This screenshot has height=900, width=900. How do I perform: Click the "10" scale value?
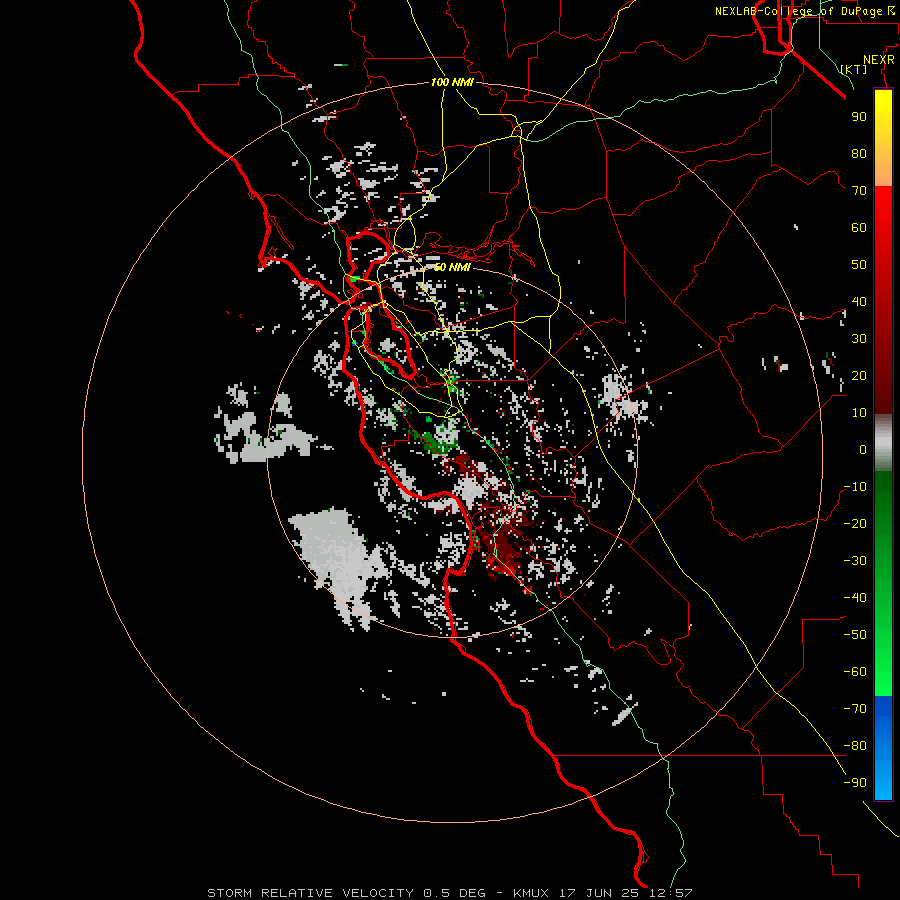859,413
